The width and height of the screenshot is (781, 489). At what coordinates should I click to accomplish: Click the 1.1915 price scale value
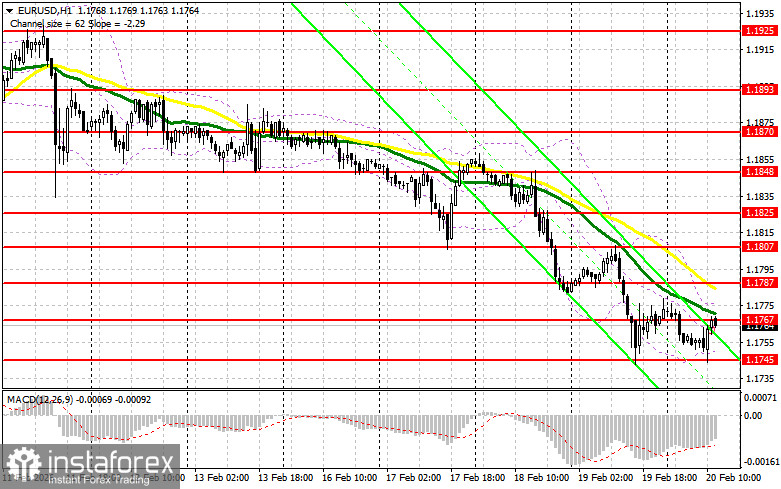click(x=760, y=49)
